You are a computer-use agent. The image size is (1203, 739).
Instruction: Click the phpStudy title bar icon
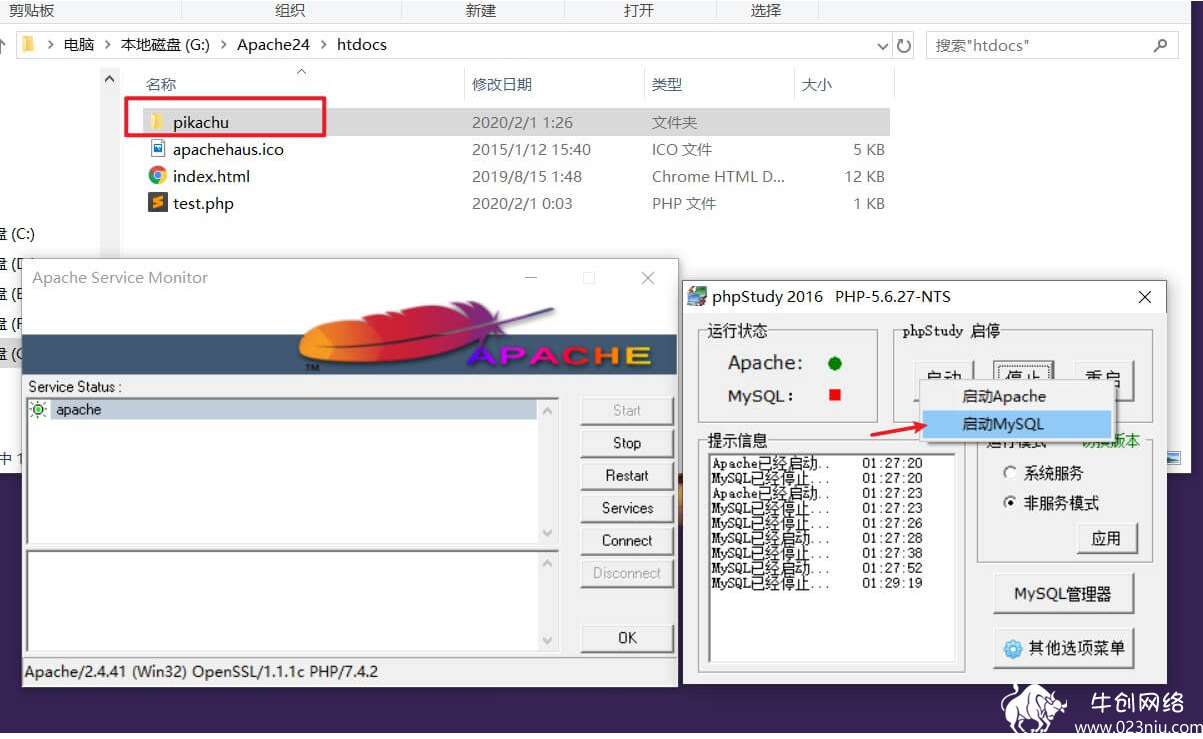pyautogui.click(x=698, y=297)
